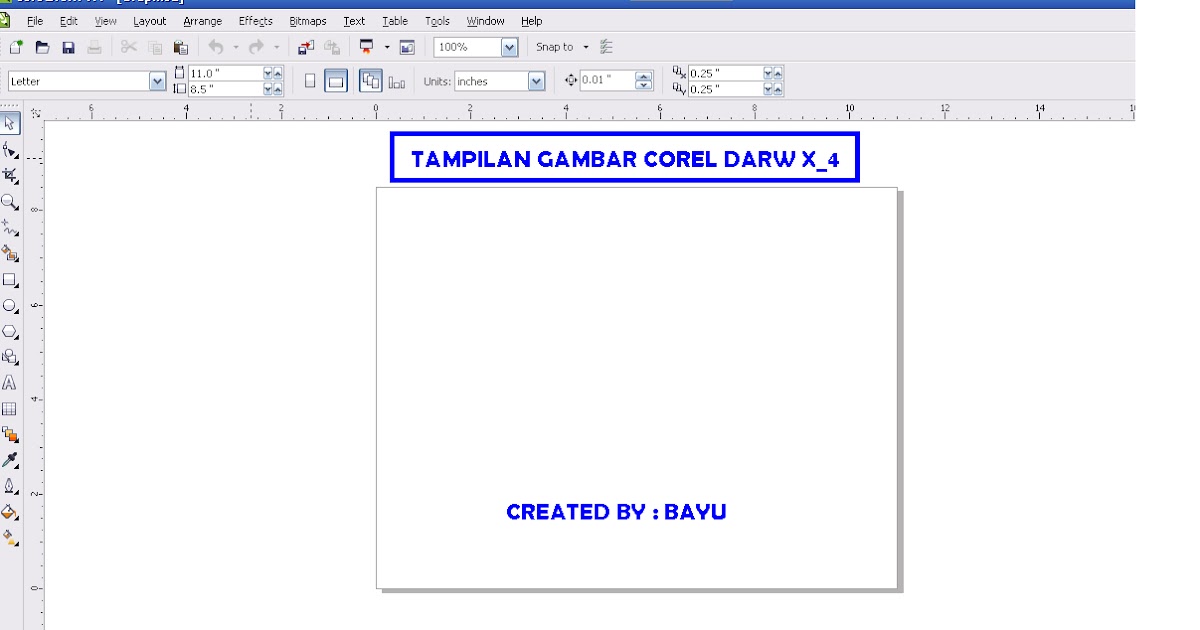Open the Application Launcher

[367, 47]
